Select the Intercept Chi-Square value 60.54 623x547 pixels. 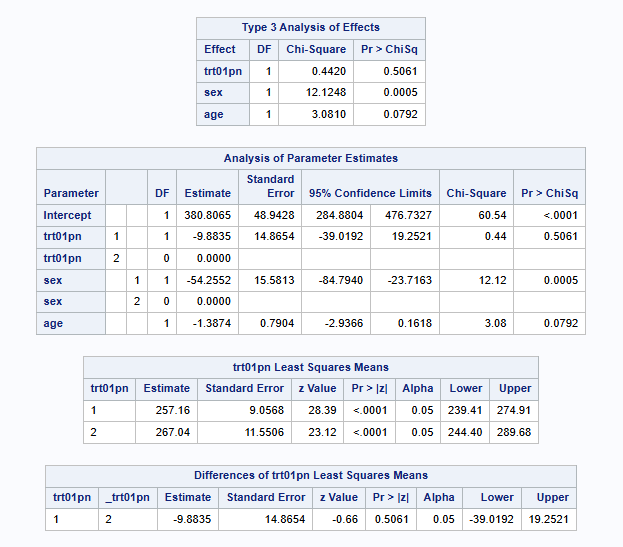click(x=490, y=215)
